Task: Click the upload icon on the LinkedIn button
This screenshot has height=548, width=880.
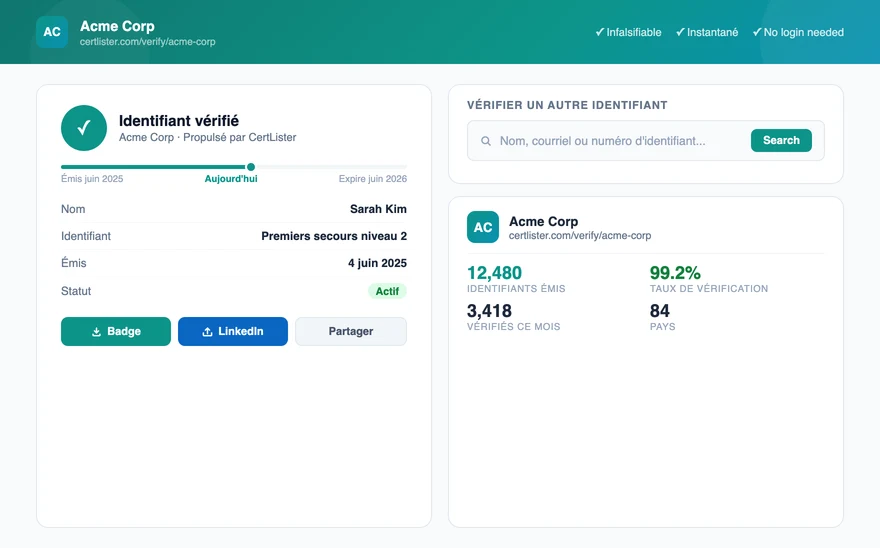Action: click(x=207, y=332)
